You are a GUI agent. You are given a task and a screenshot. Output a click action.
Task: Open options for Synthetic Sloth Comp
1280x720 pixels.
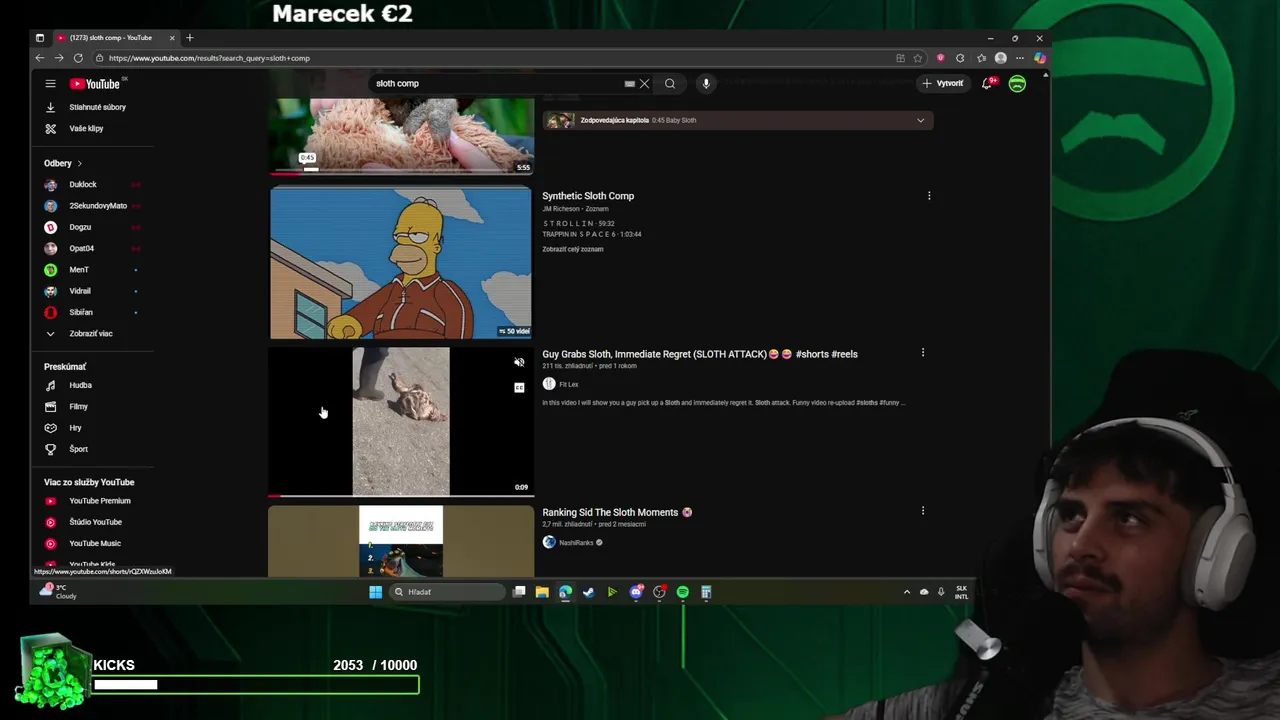pyautogui.click(x=929, y=196)
